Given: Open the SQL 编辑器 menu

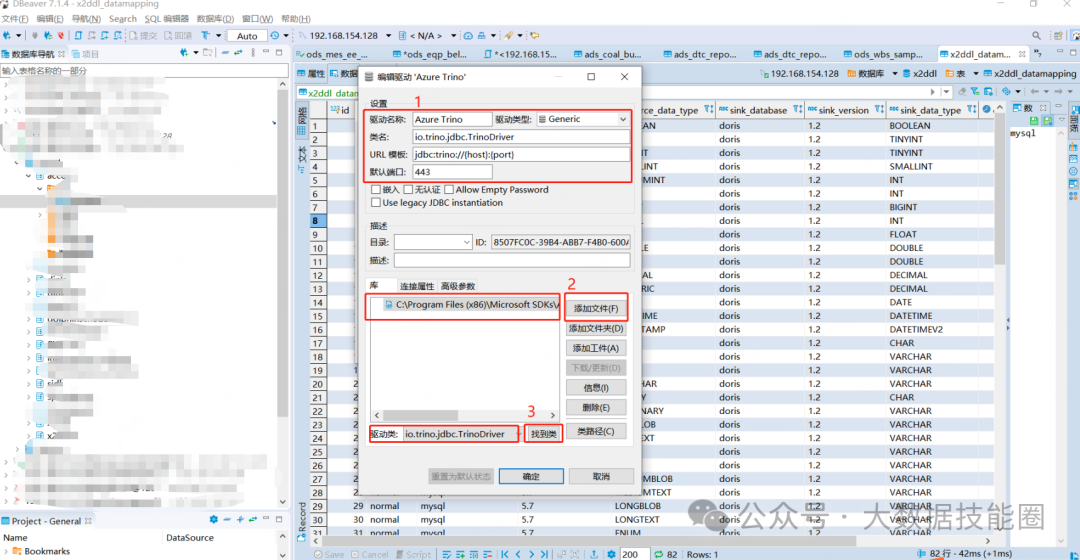Looking at the screenshot, I should [166, 19].
